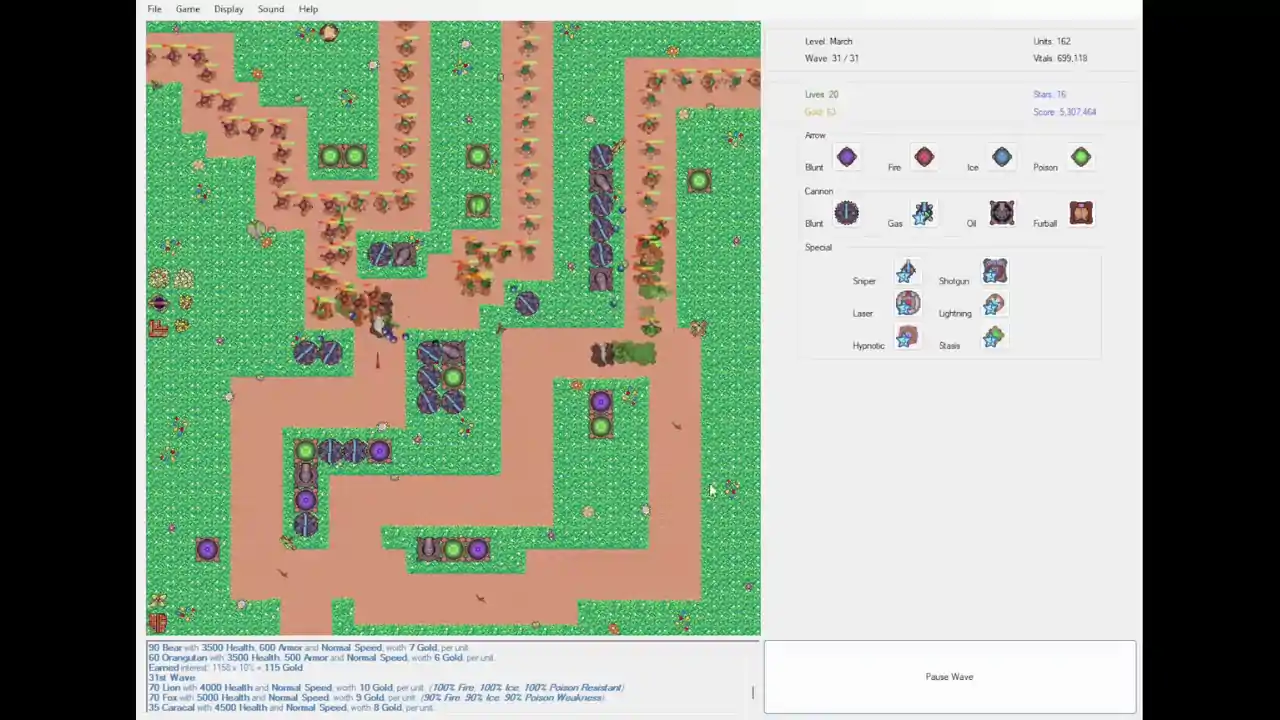The image size is (1280, 720).
Task: Click the 'Cannon' tower category heading
Action: [818, 191]
